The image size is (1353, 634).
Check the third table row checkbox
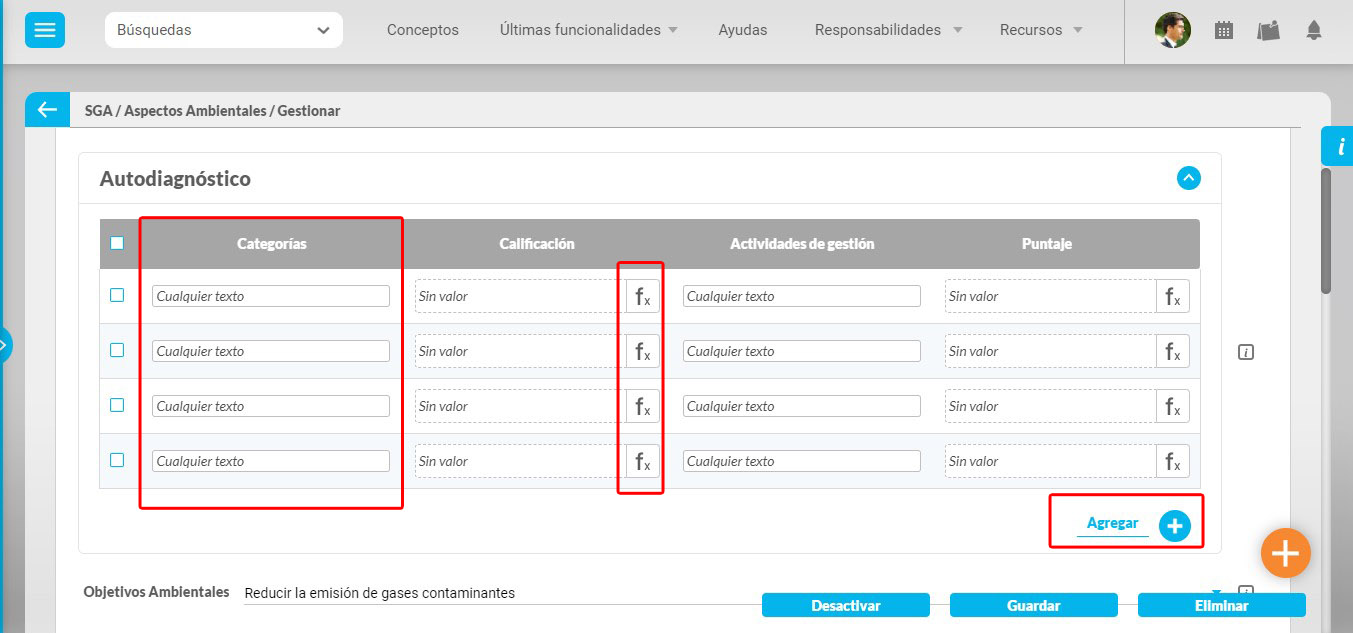click(117, 405)
